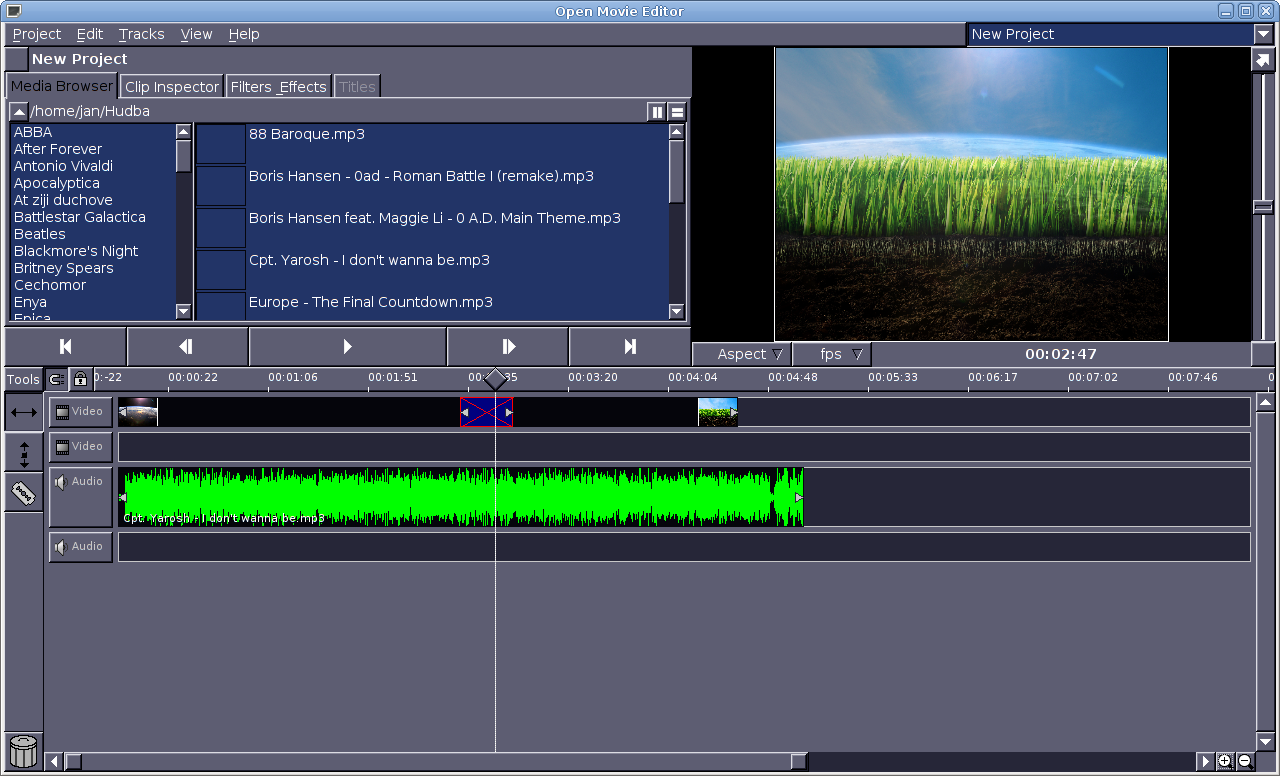
Task: Select Europe - The Final Countdown.mp3
Action: [x=371, y=302]
